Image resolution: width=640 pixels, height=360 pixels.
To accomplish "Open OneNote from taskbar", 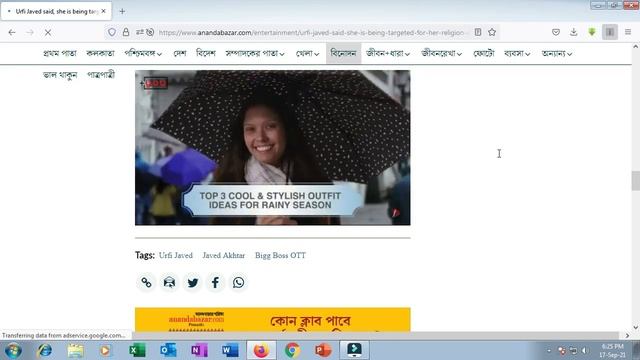I will pos(199,351).
